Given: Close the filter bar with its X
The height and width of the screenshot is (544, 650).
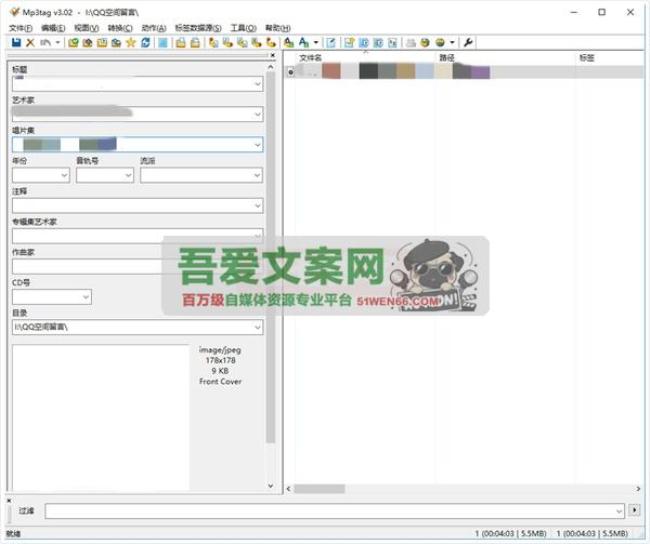Looking at the screenshot, I should pos(9,500).
